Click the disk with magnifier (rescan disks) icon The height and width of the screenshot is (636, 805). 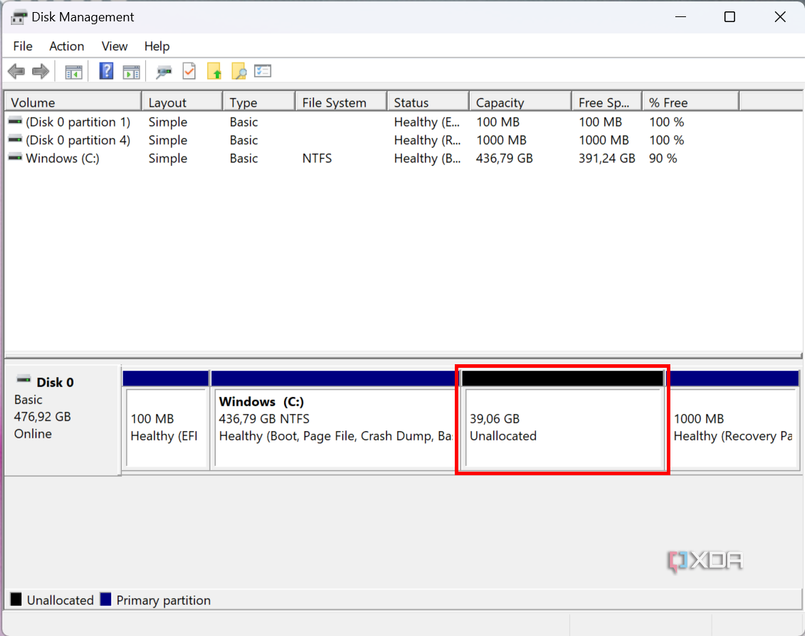coord(164,72)
